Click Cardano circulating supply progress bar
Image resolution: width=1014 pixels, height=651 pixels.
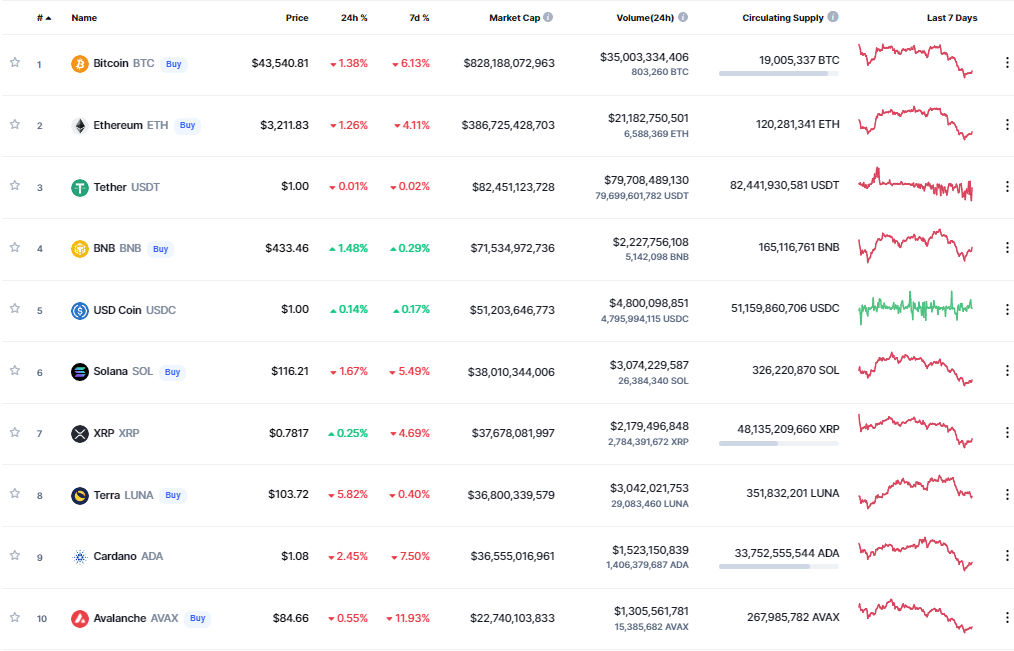[x=779, y=566]
